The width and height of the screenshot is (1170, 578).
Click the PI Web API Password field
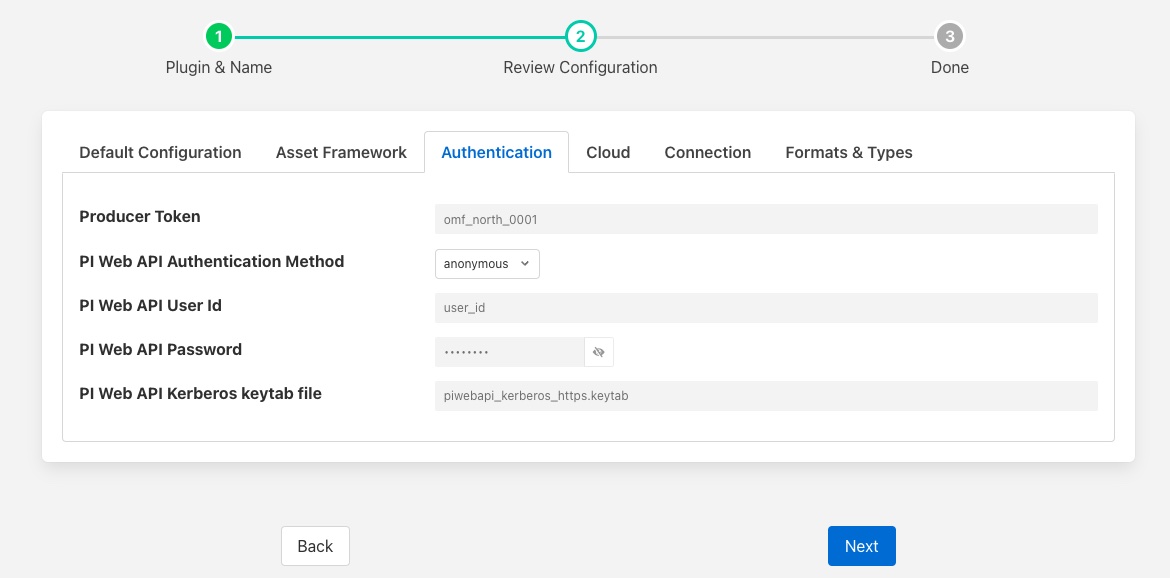pyautogui.click(x=509, y=352)
